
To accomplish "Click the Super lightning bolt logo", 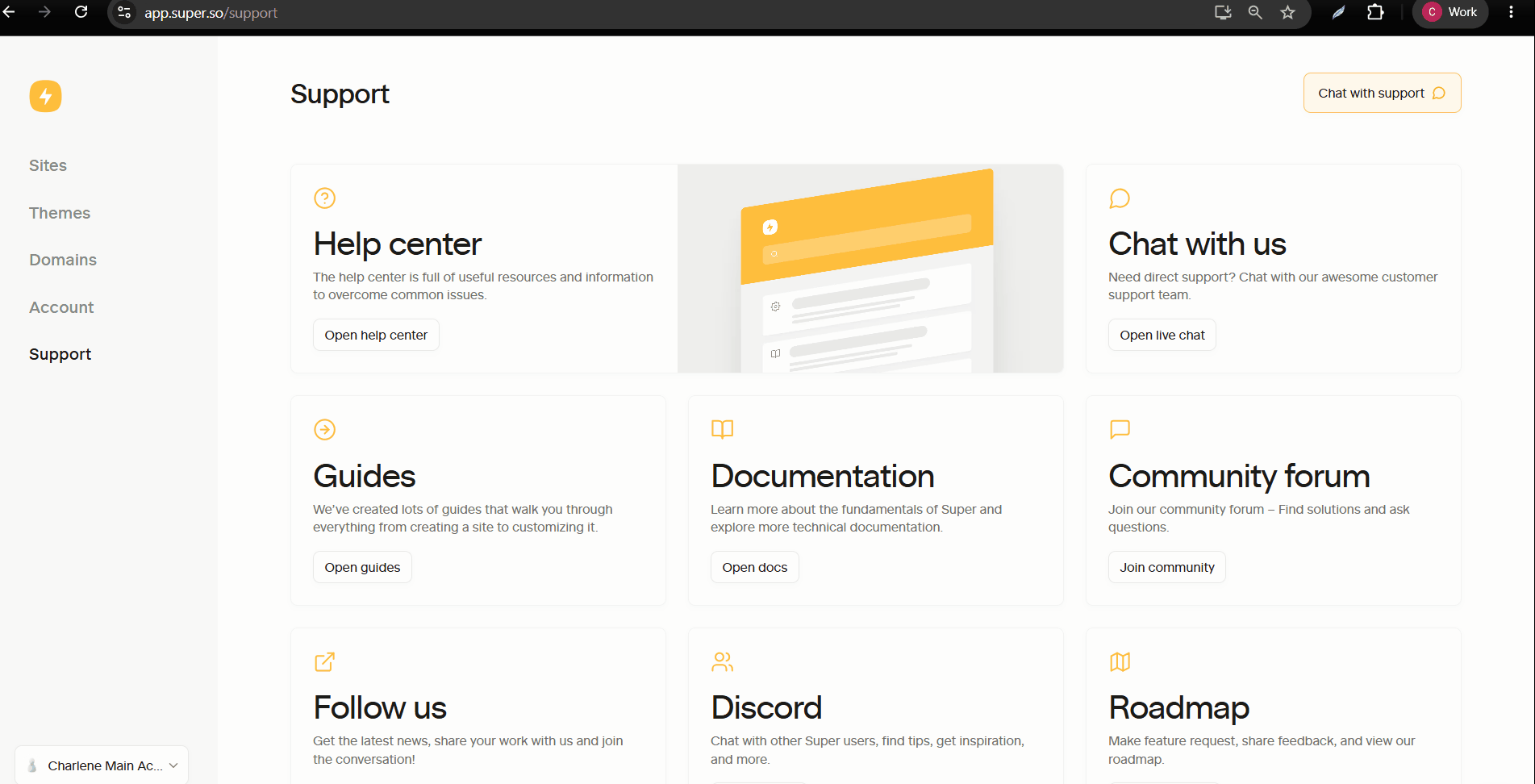I will 45,96.
